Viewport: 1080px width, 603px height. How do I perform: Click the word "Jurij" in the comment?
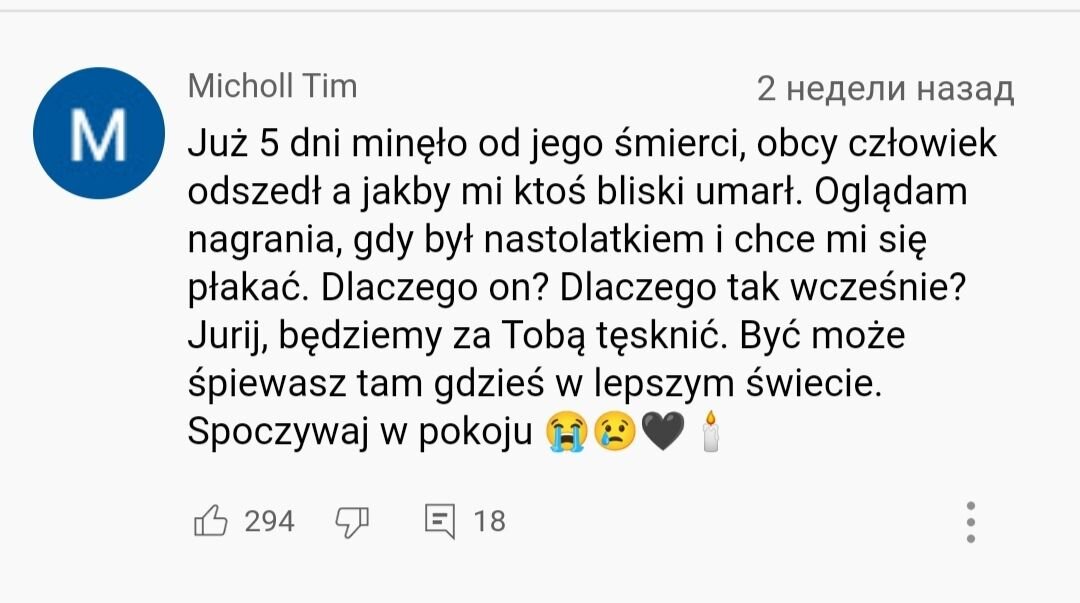[x=226, y=336]
